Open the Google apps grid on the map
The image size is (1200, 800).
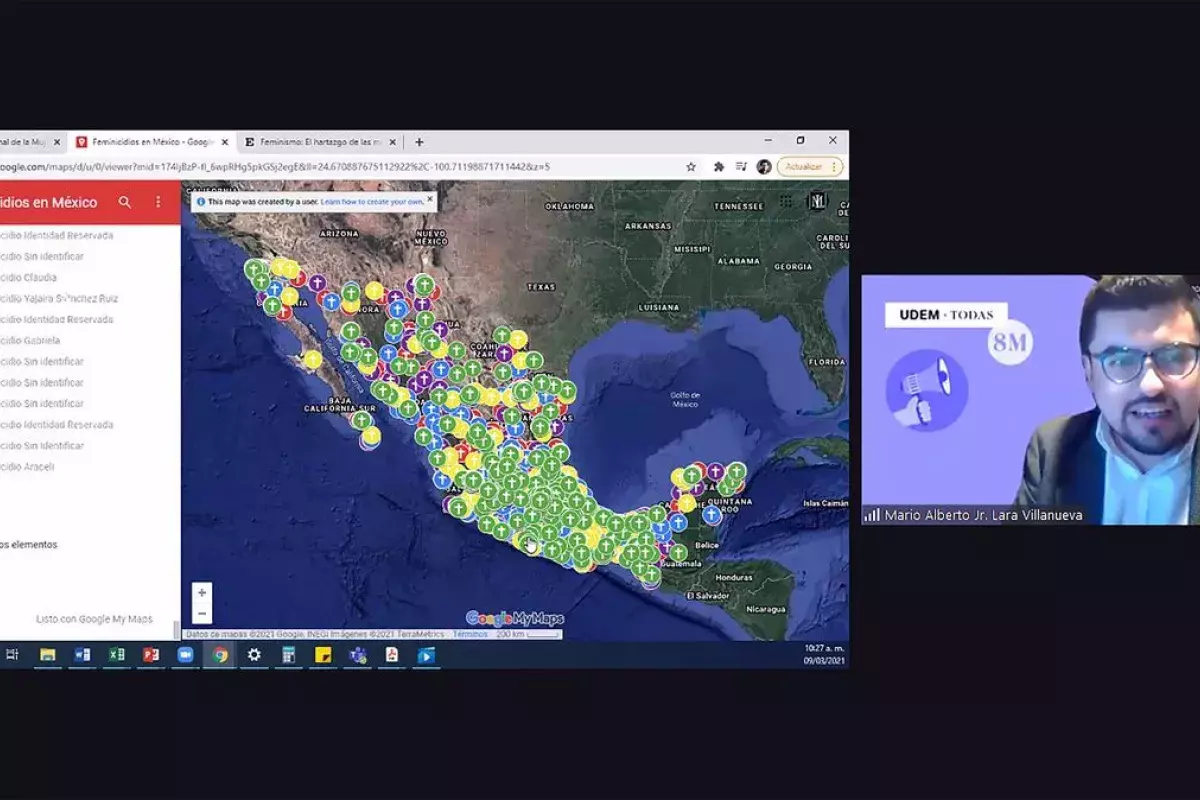[786, 201]
